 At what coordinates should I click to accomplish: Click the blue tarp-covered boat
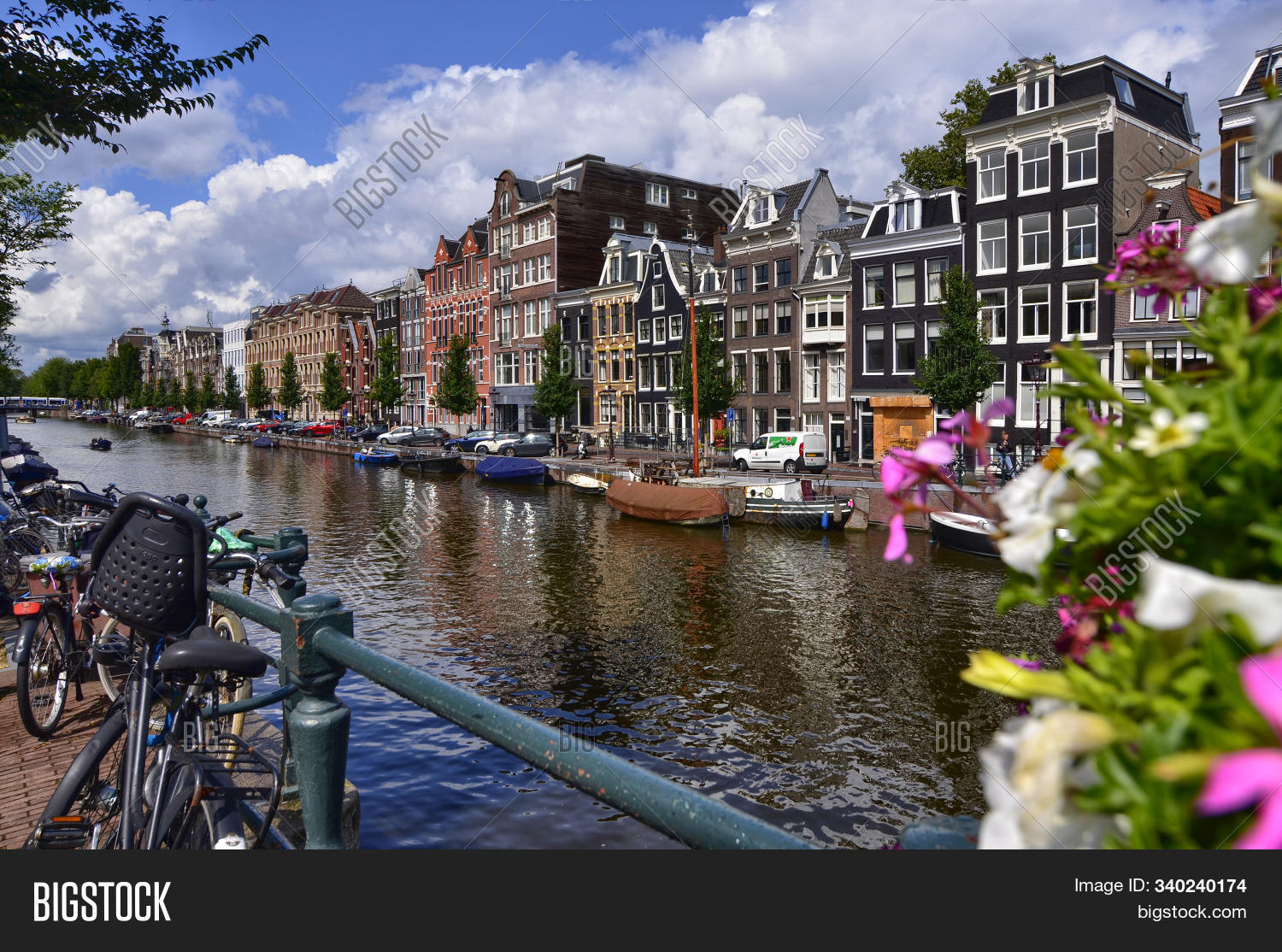pyautogui.click(x=512, y=469)
